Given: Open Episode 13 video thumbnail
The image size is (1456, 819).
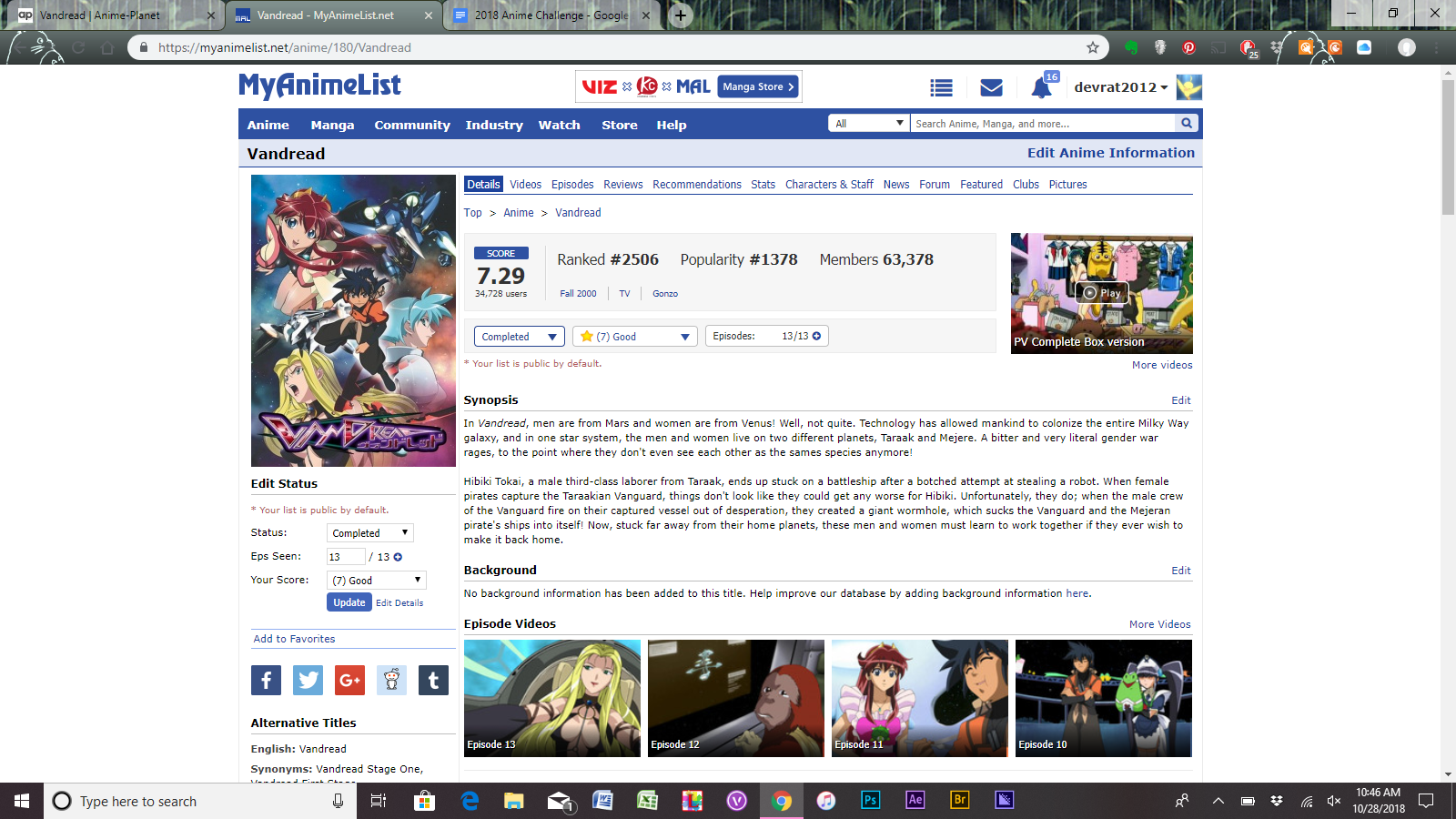Looking at the screenshot, I should coord(552,698).
